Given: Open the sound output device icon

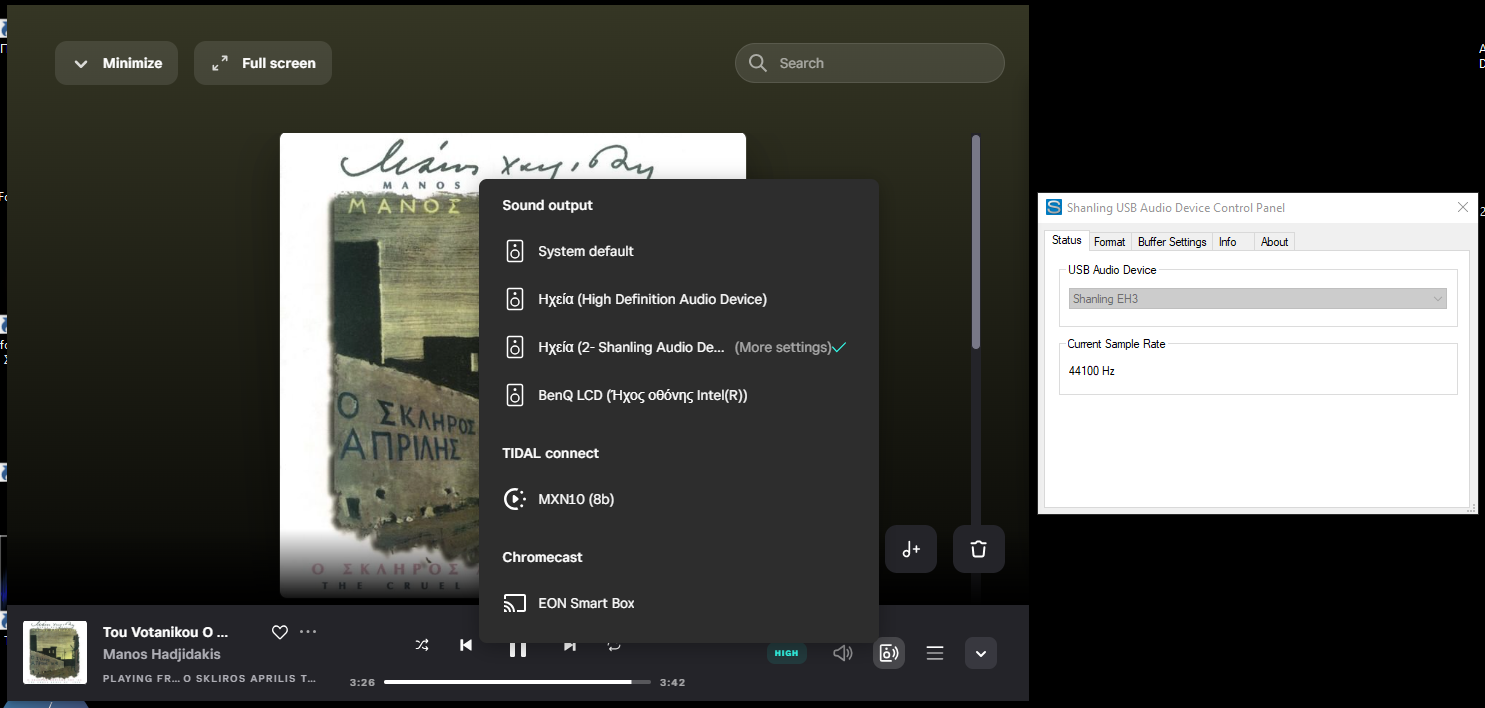Looking at the screenshot, I should click(888, 652).
